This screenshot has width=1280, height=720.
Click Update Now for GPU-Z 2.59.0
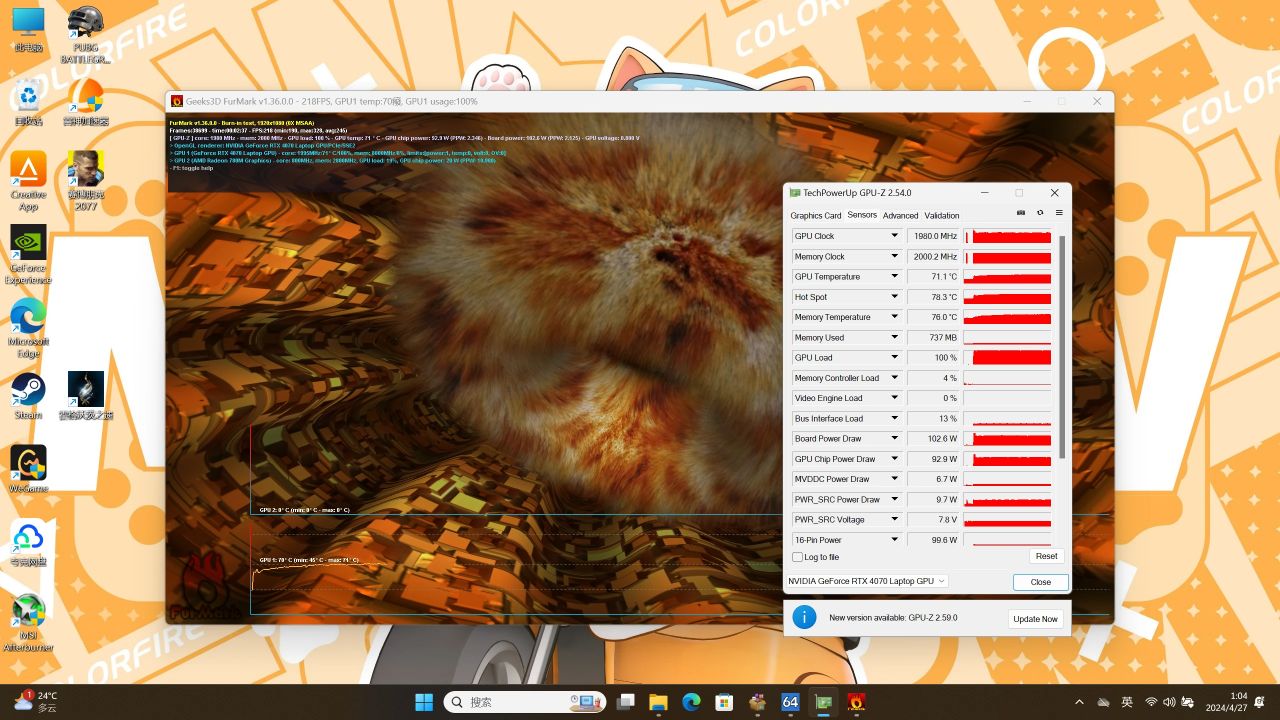coord(1035,619)
